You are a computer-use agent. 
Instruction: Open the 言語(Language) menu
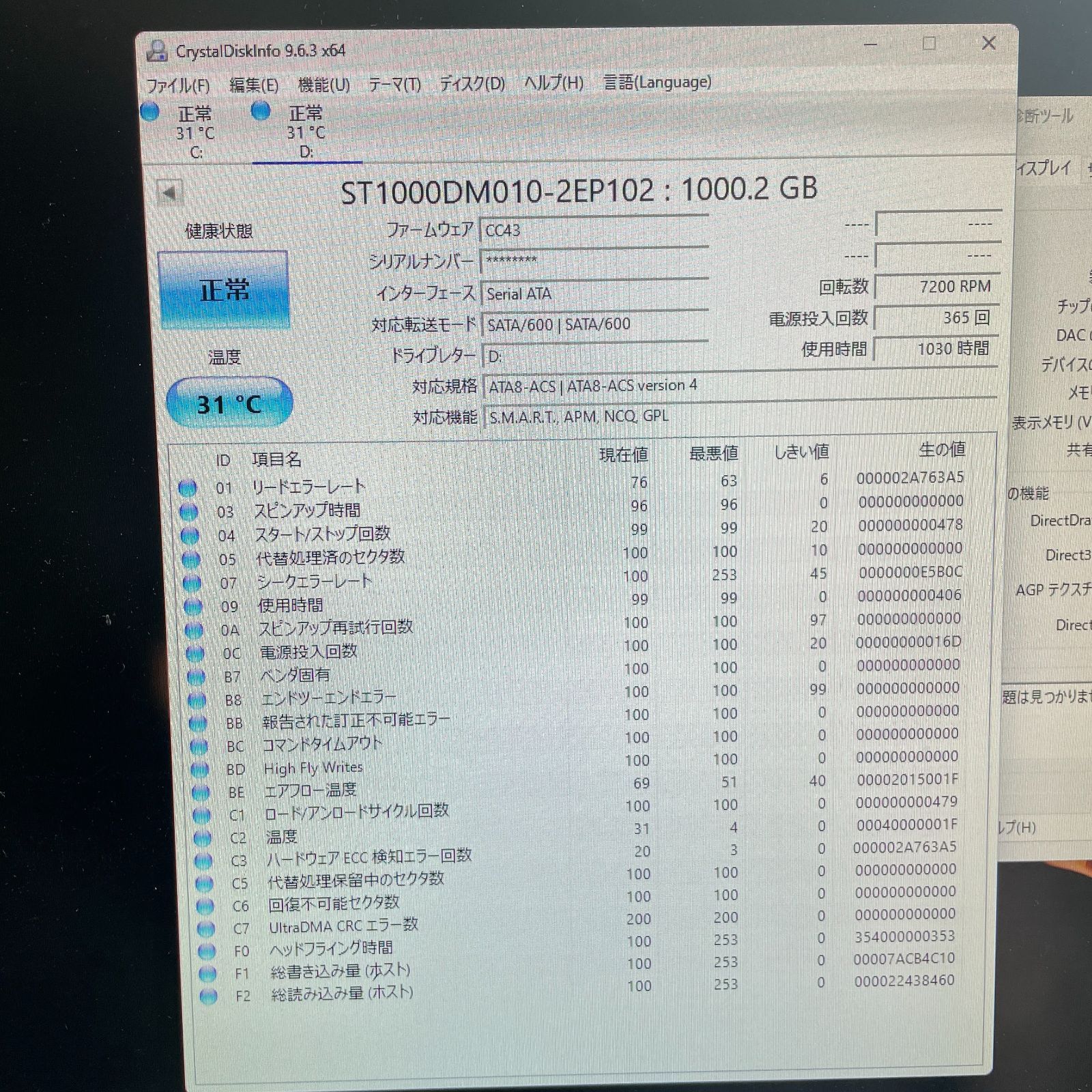click(x=657, y=82)
